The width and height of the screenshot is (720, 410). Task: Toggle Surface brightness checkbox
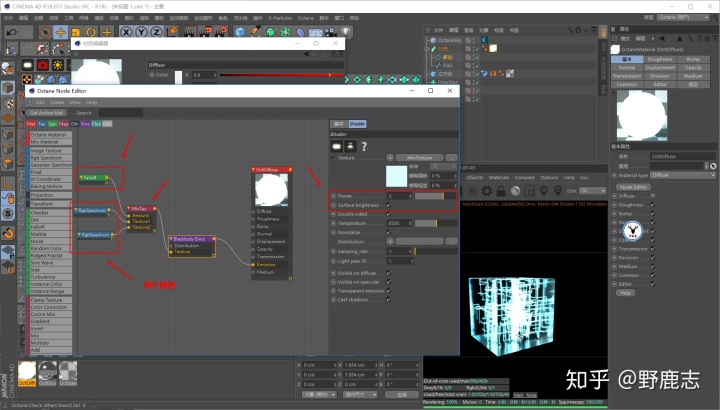click(389, 205)
